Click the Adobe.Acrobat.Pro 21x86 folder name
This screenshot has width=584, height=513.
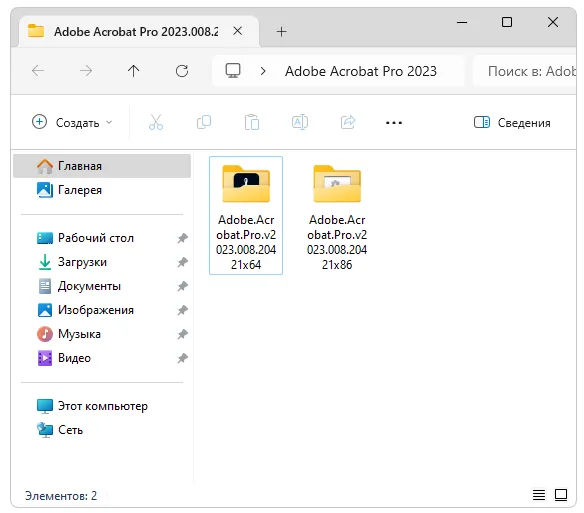337,242
